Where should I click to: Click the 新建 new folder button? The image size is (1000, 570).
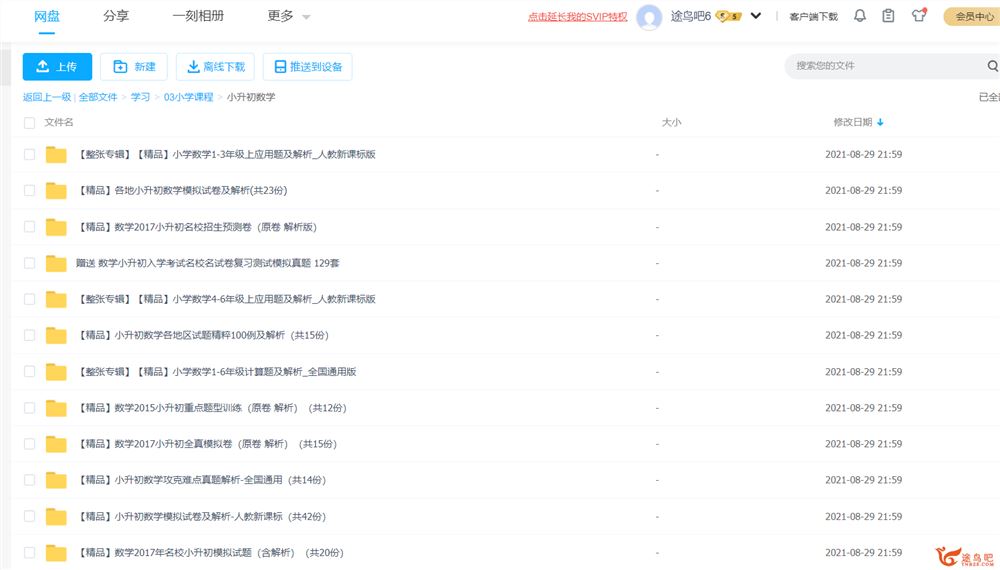(x=134, y=67)
